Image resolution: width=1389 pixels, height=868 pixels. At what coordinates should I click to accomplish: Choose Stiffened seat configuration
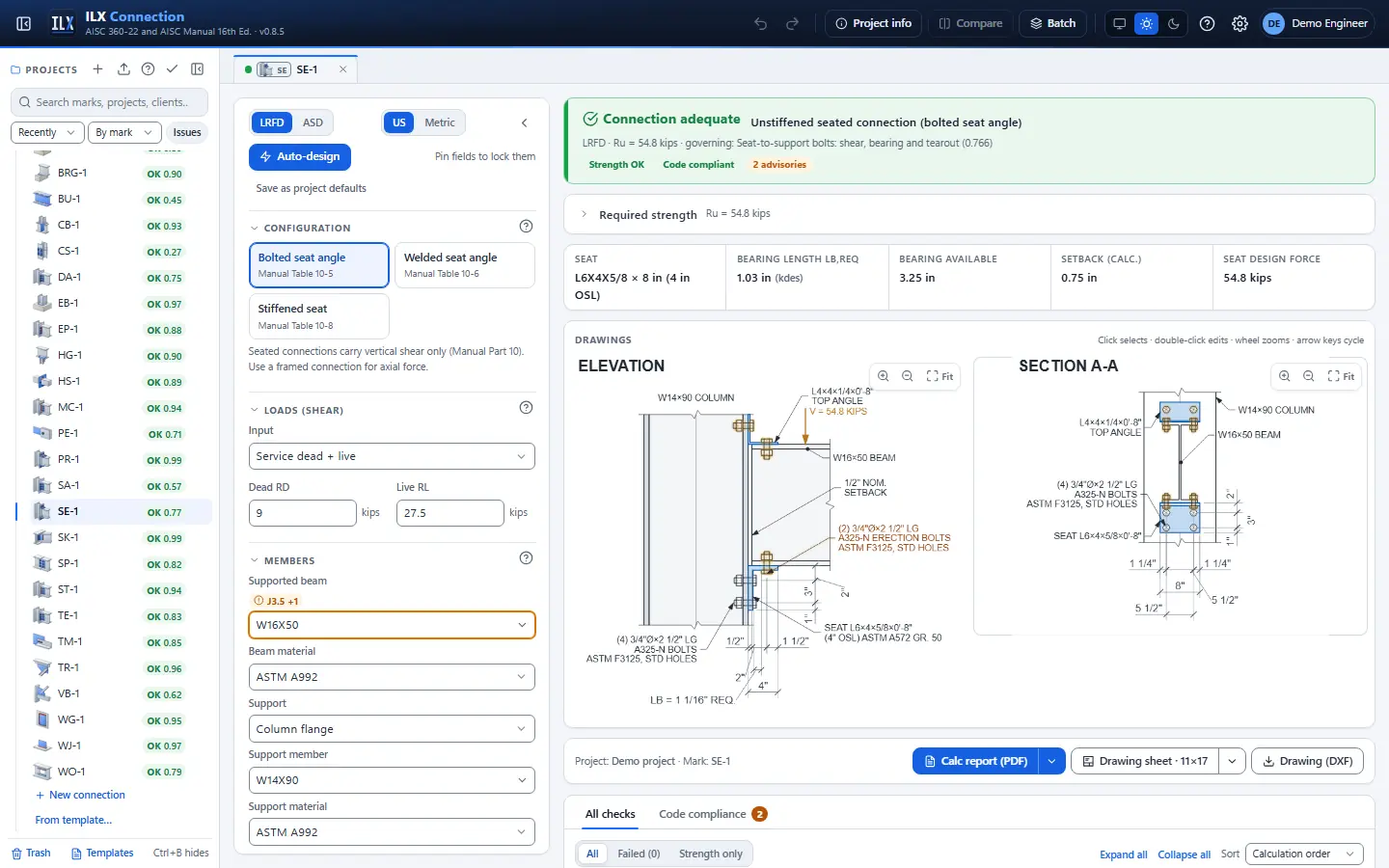tap(319, 316)
